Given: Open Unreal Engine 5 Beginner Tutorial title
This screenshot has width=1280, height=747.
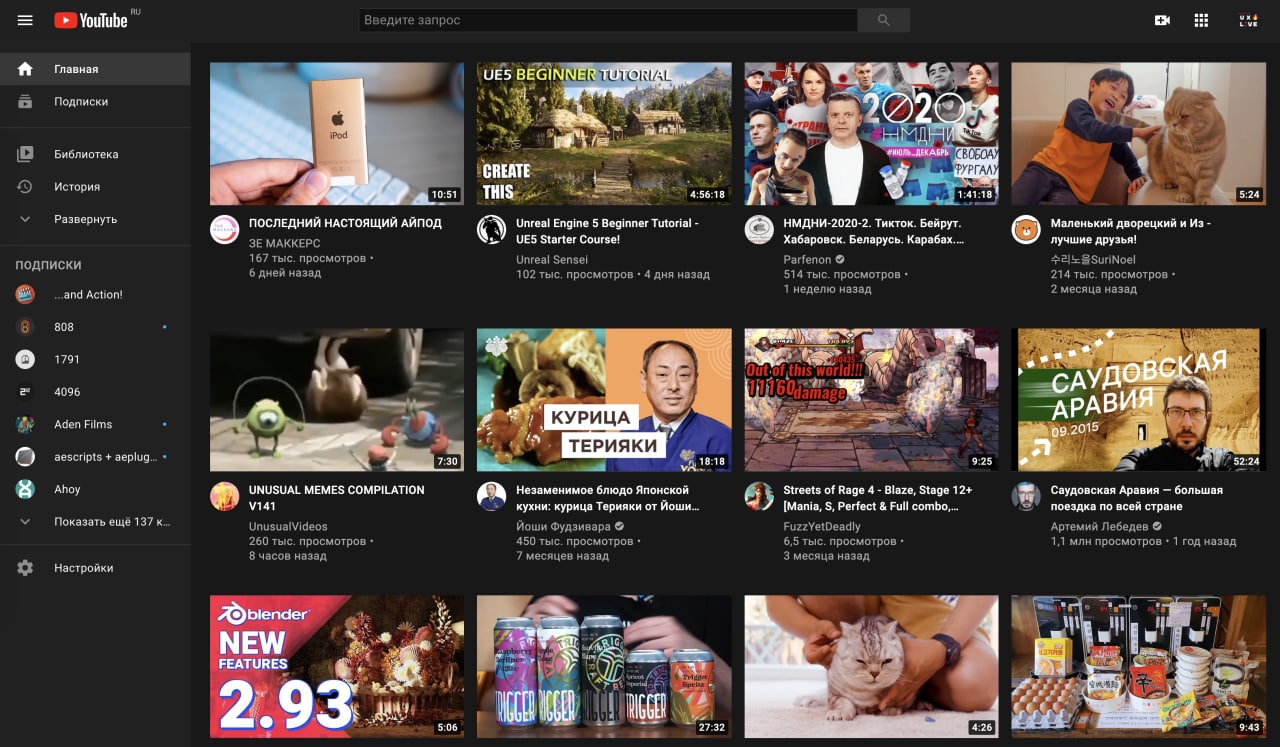Looking at the screenshot, I should coord(607,231).
